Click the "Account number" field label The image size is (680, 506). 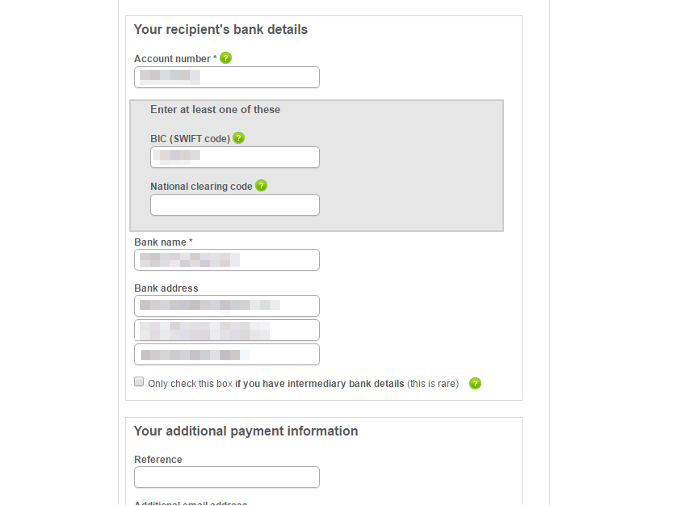click(x=173, y=59)
